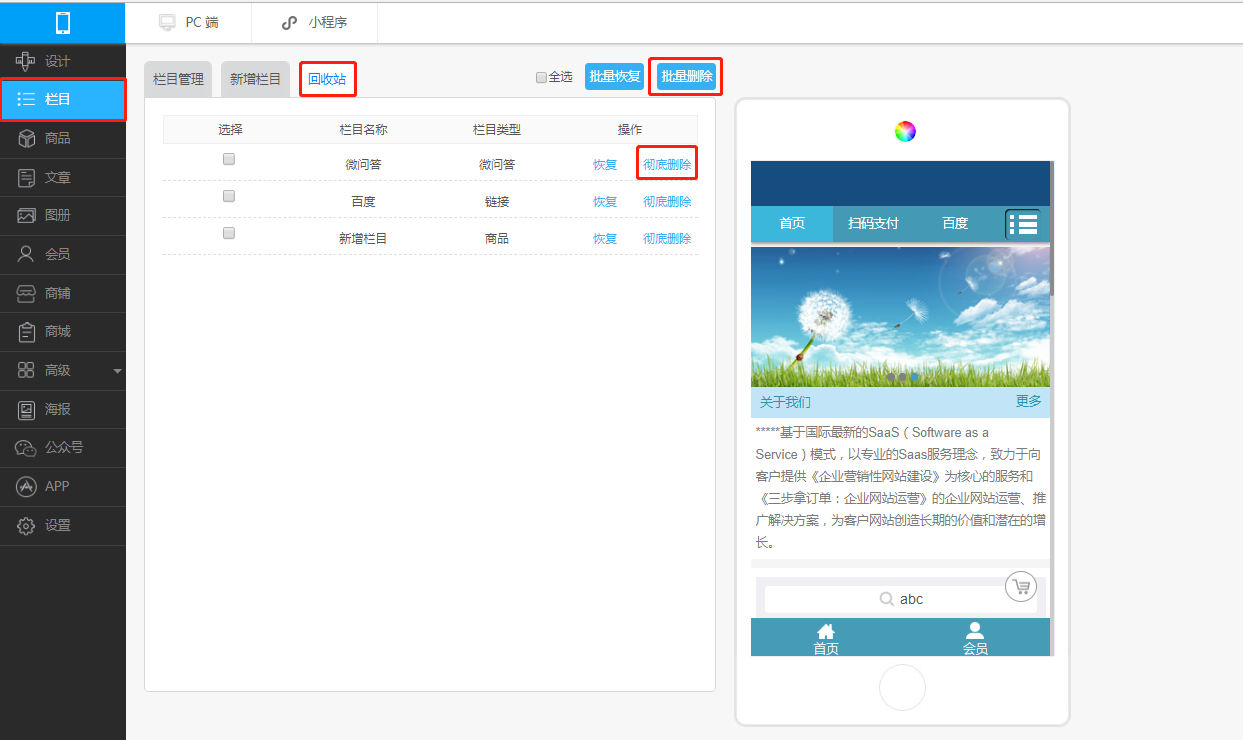Click the list menu icon in phone preview
This screenshot has height=740, width=1243.
pos(1022,224)
